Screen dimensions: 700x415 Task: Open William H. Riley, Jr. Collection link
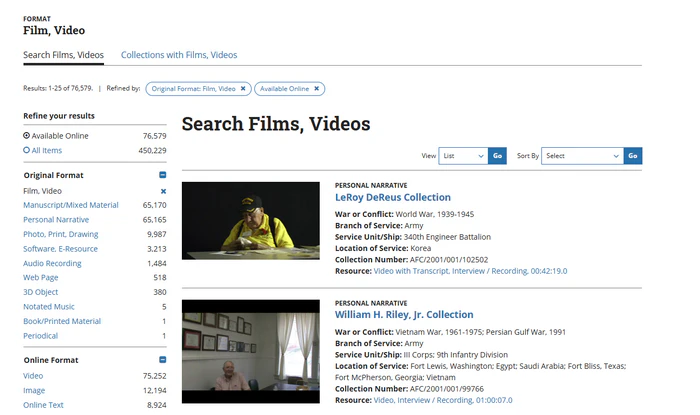pos(404,314)
